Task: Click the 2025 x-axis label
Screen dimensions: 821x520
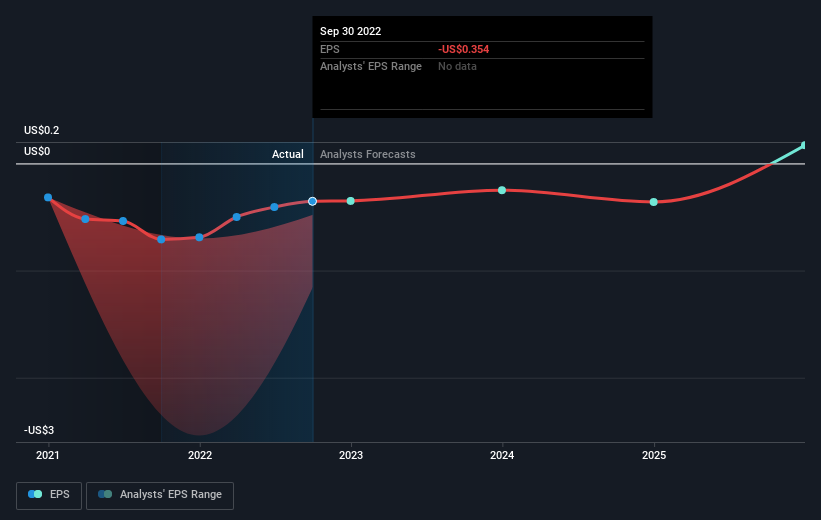Action: tap(654, 455)
